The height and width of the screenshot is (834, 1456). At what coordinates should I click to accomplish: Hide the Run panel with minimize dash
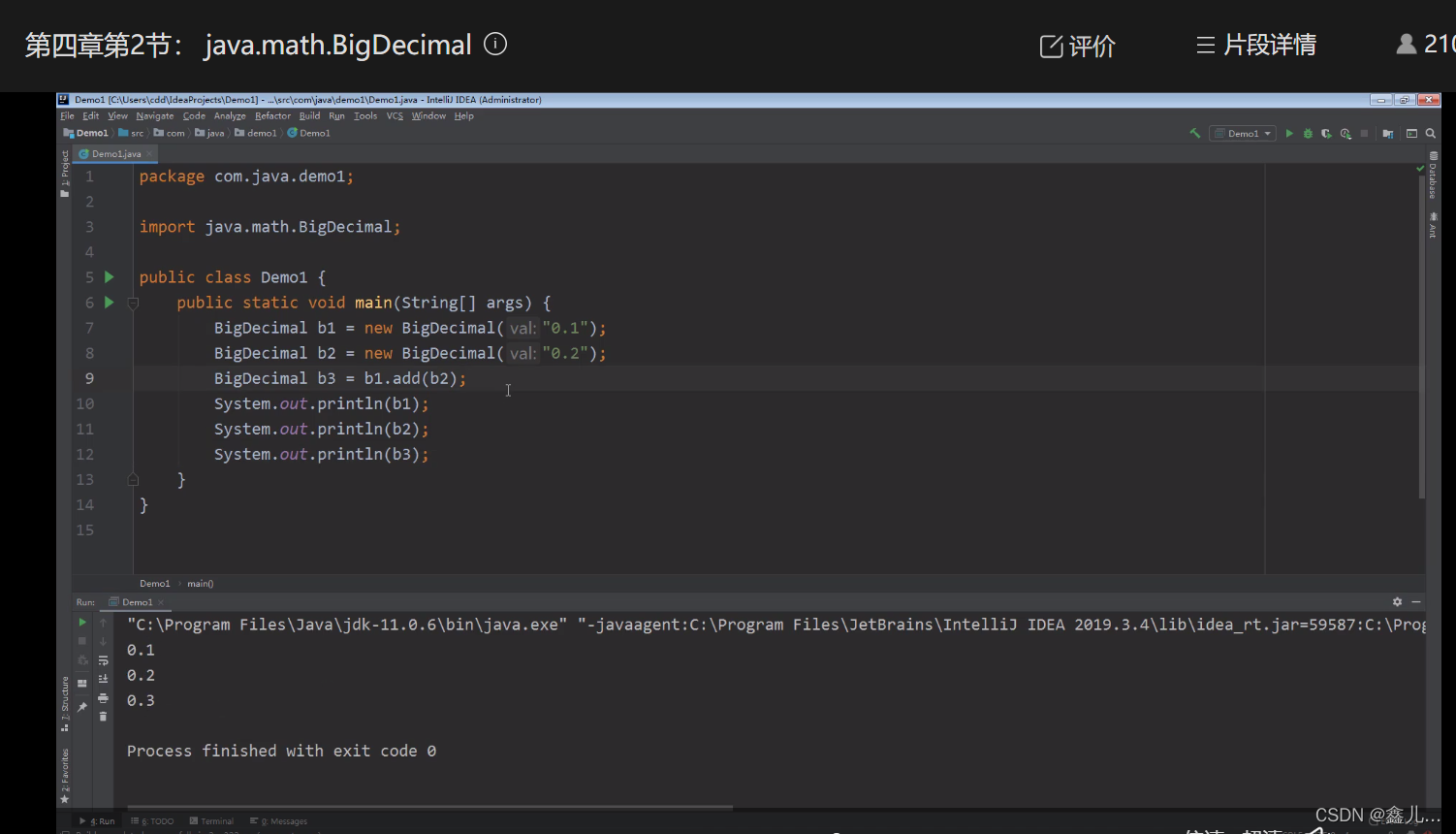pos(1416,602)
